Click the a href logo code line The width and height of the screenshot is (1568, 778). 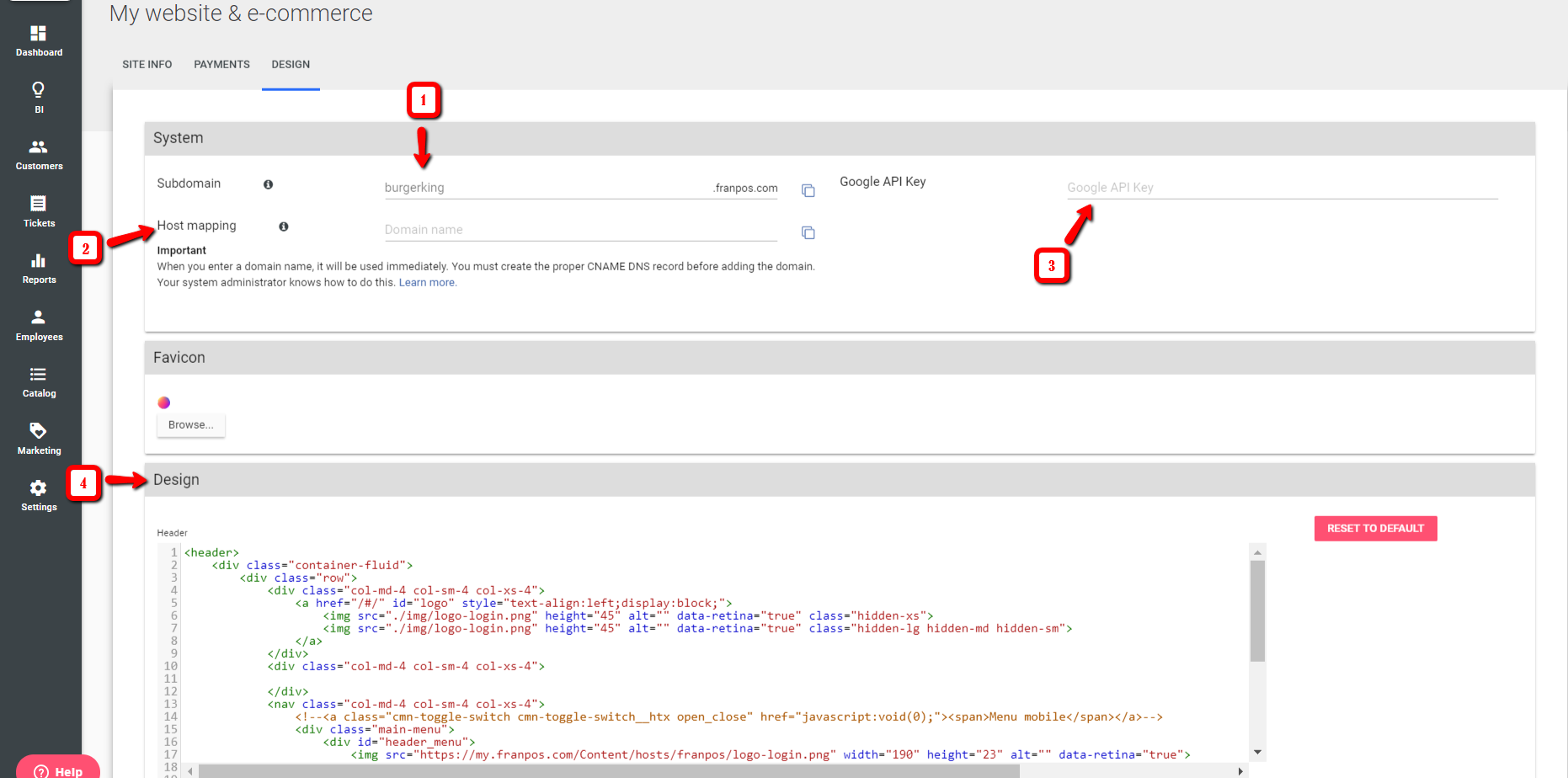pos(514,604)
